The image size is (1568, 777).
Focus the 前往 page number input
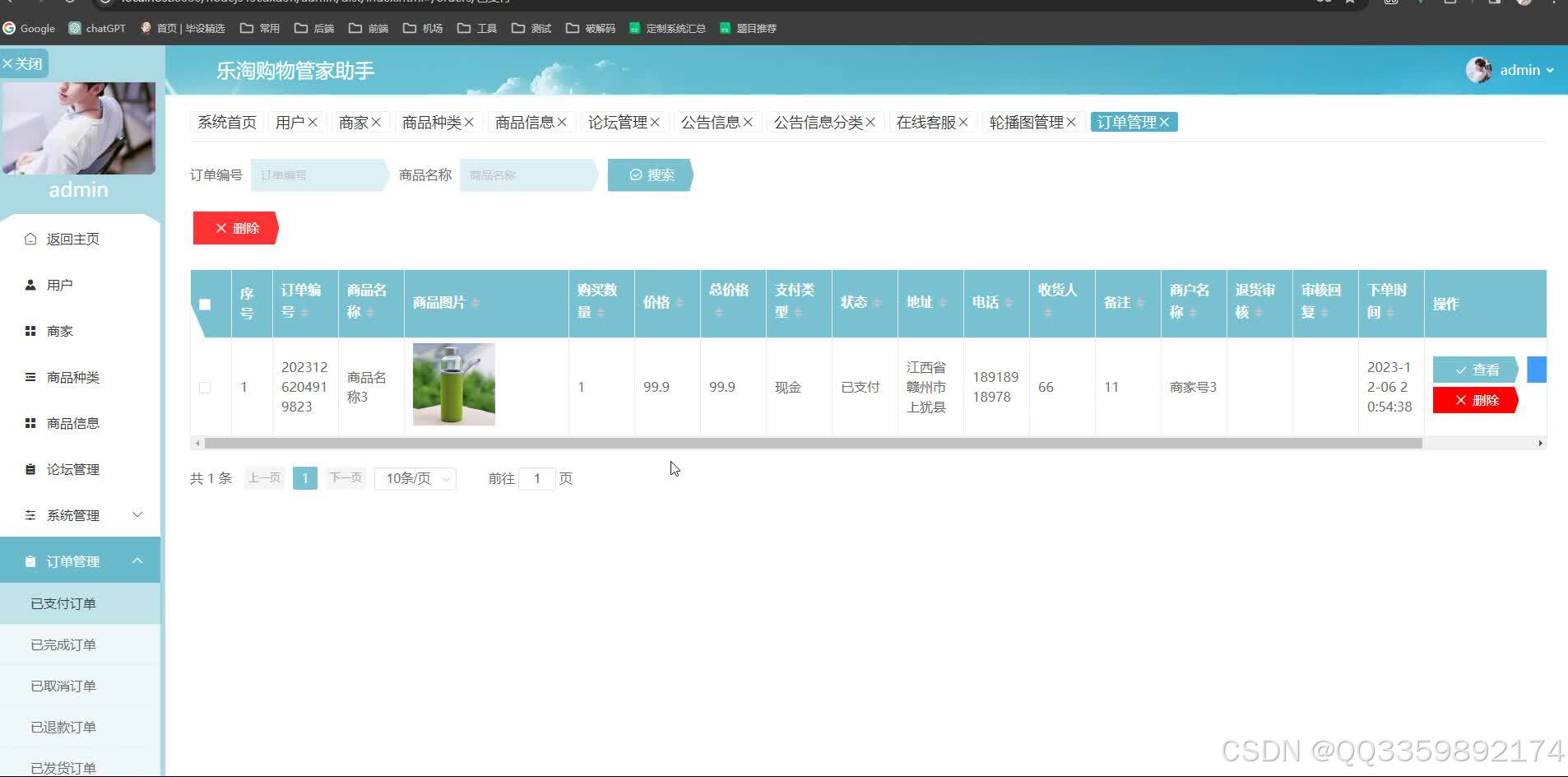[537, 478]
